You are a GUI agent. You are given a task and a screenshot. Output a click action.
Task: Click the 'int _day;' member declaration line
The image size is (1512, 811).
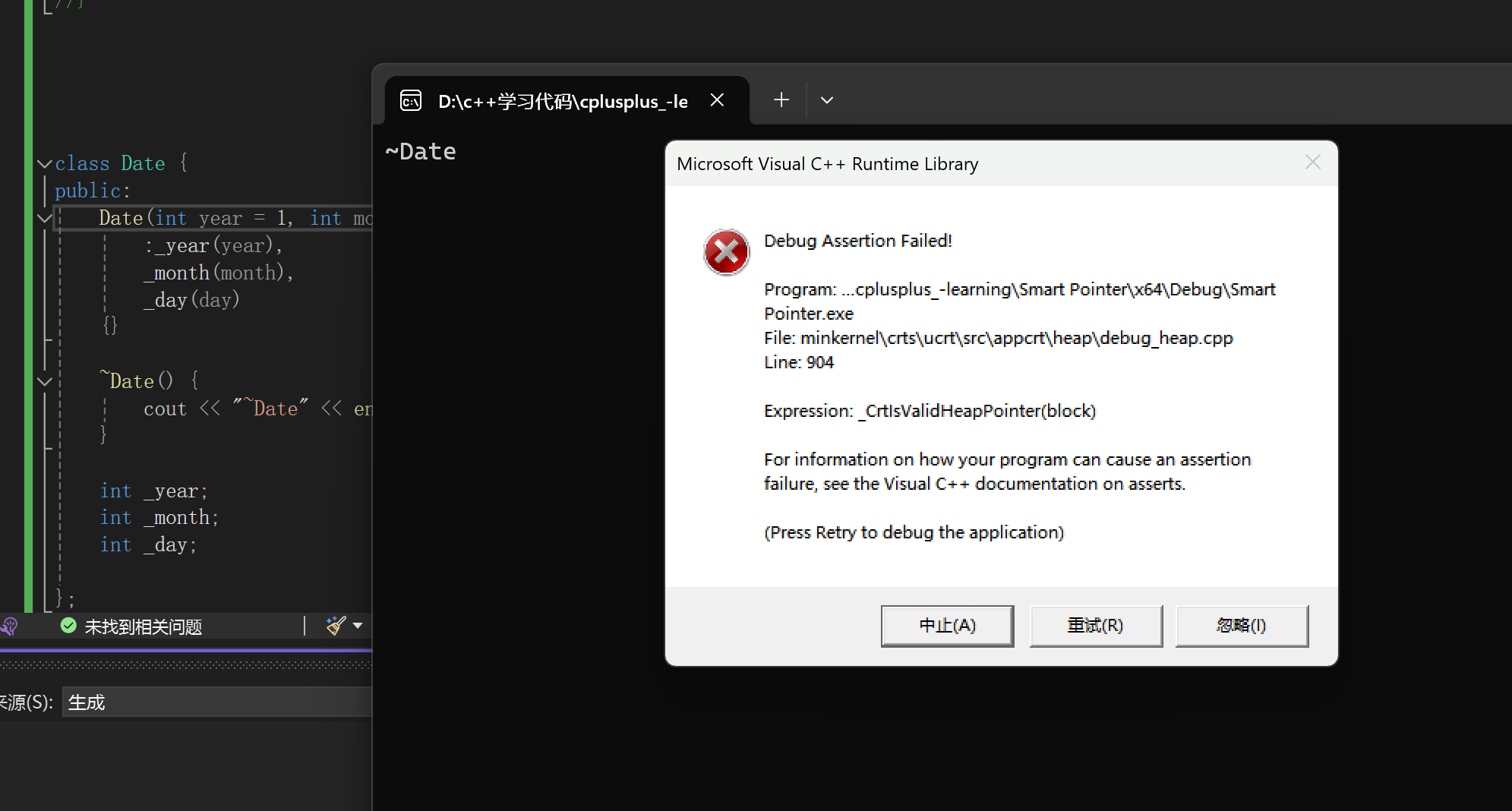(149, 545)
